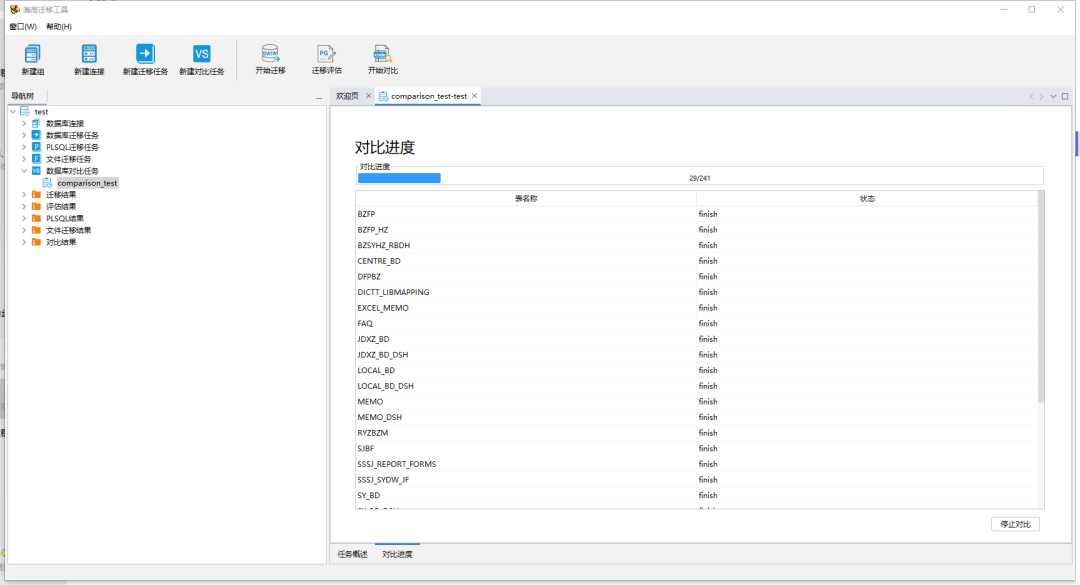The image size is (1080, 585).
Task: Select the SSSJ_REPORT_FORMS row
Action: point(696,464)
